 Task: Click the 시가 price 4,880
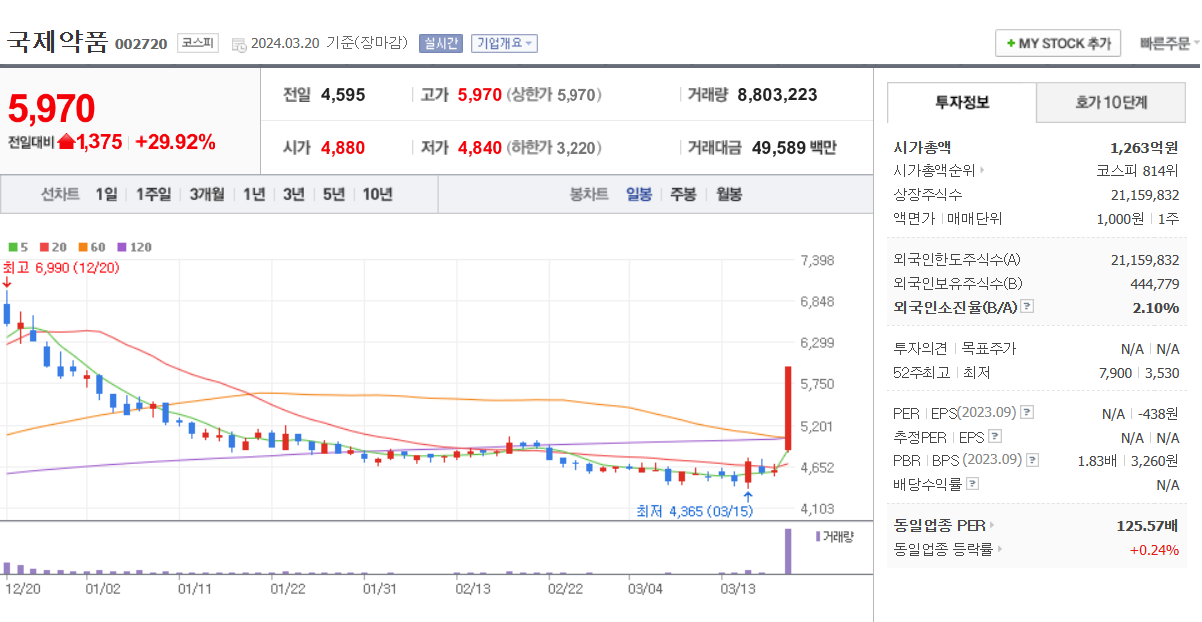(343, 148)
